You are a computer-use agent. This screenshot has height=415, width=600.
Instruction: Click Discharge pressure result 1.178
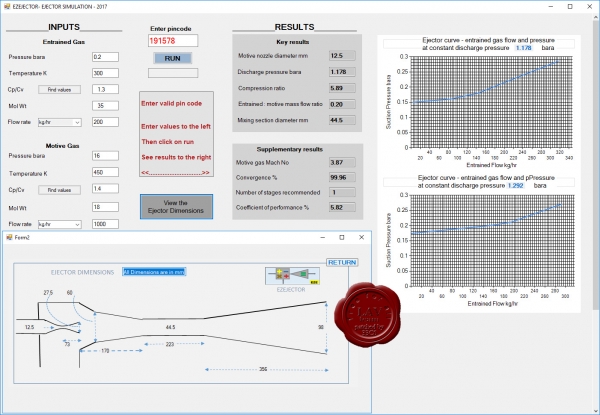tap(342, 72)
